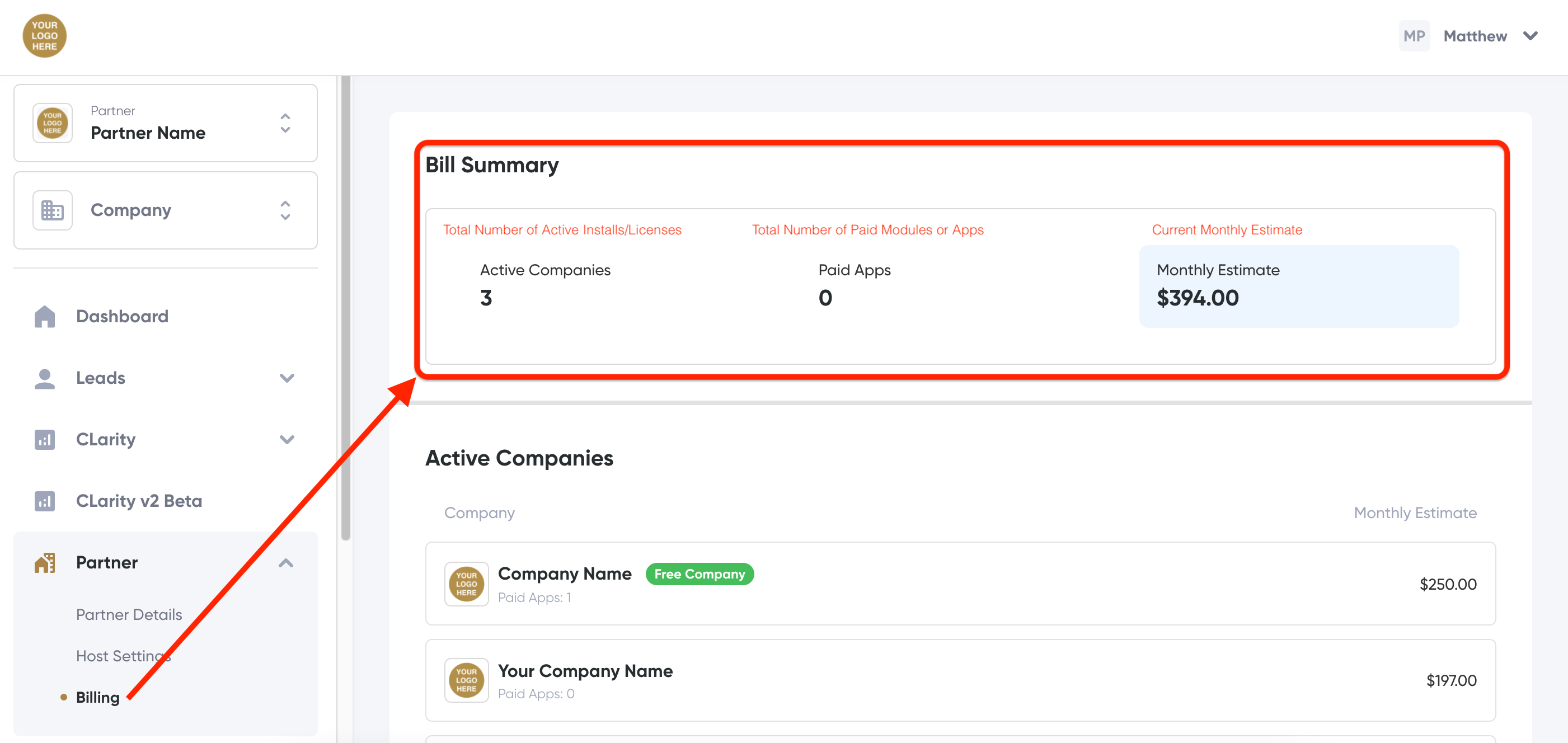
Task: Click the Dashboard home icon
Action: 44,317
